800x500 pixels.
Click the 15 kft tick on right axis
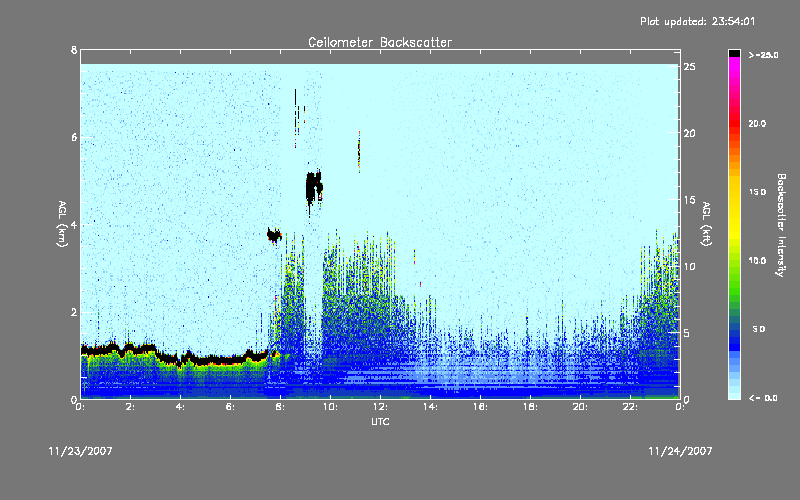(690, 200)
